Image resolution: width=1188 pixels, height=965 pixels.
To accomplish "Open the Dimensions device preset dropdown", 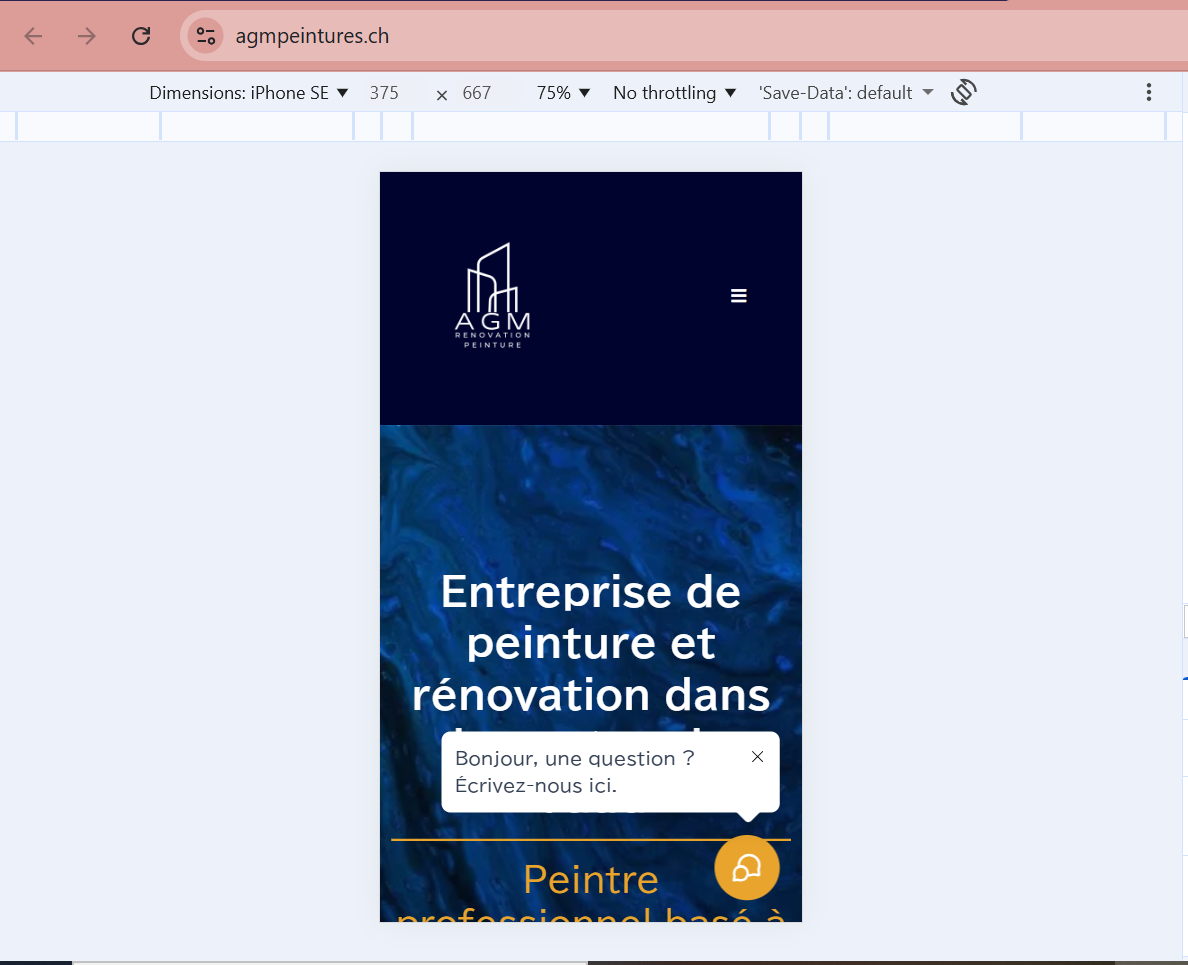I will (247, 92).
